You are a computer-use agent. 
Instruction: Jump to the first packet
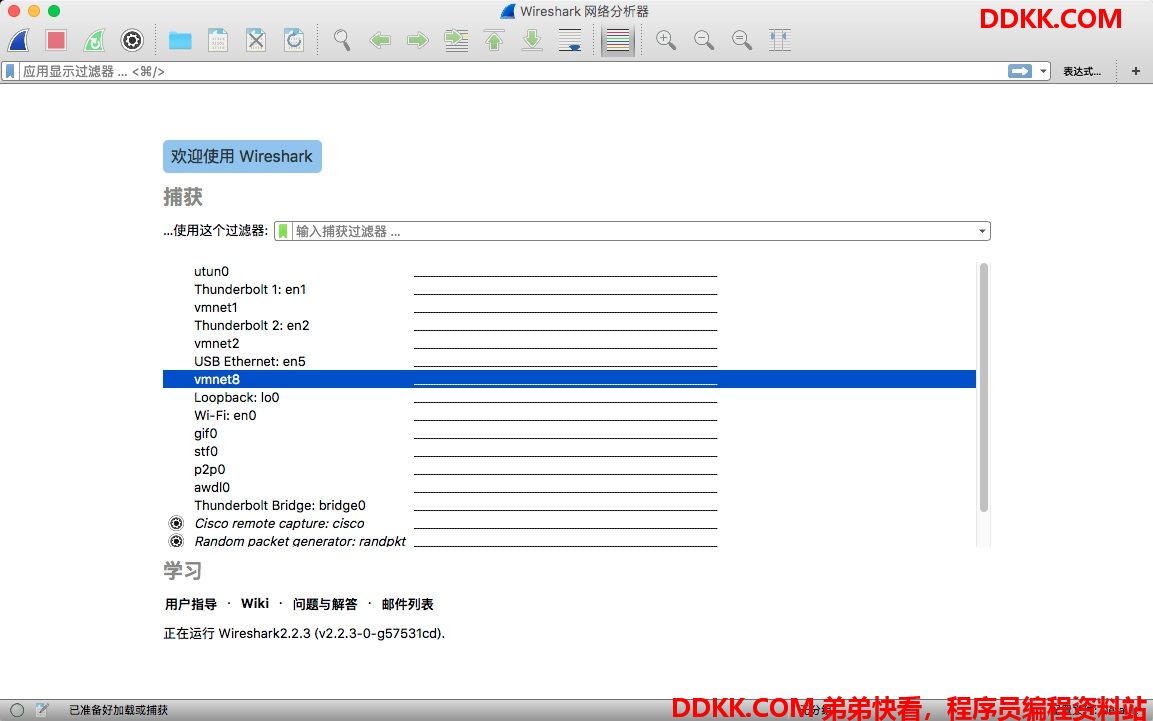coord(494,40)
